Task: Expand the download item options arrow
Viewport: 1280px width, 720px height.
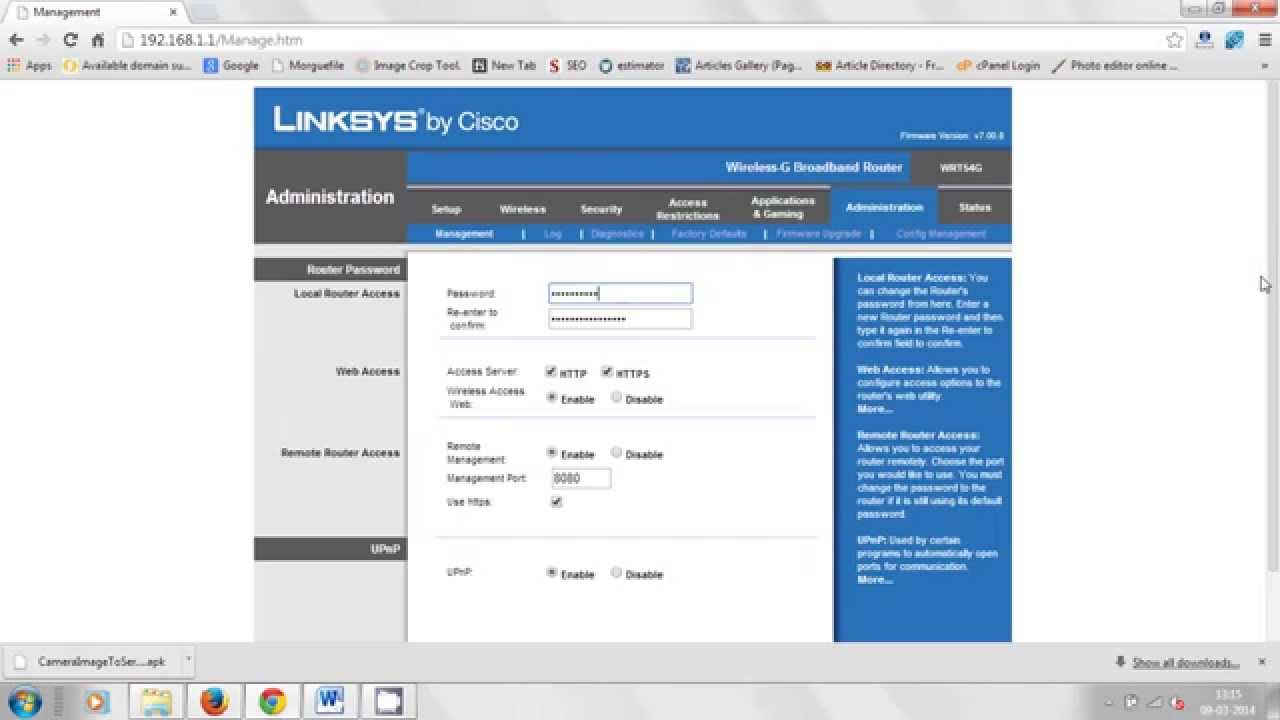Action: pyautogui.click(x=188, y=661)
